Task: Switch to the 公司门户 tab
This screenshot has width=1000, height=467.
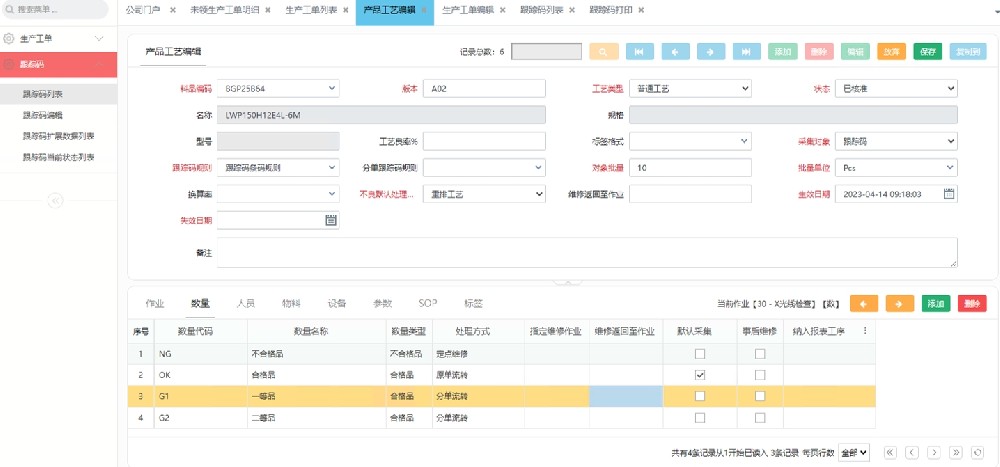Action: tap(142, 10)
